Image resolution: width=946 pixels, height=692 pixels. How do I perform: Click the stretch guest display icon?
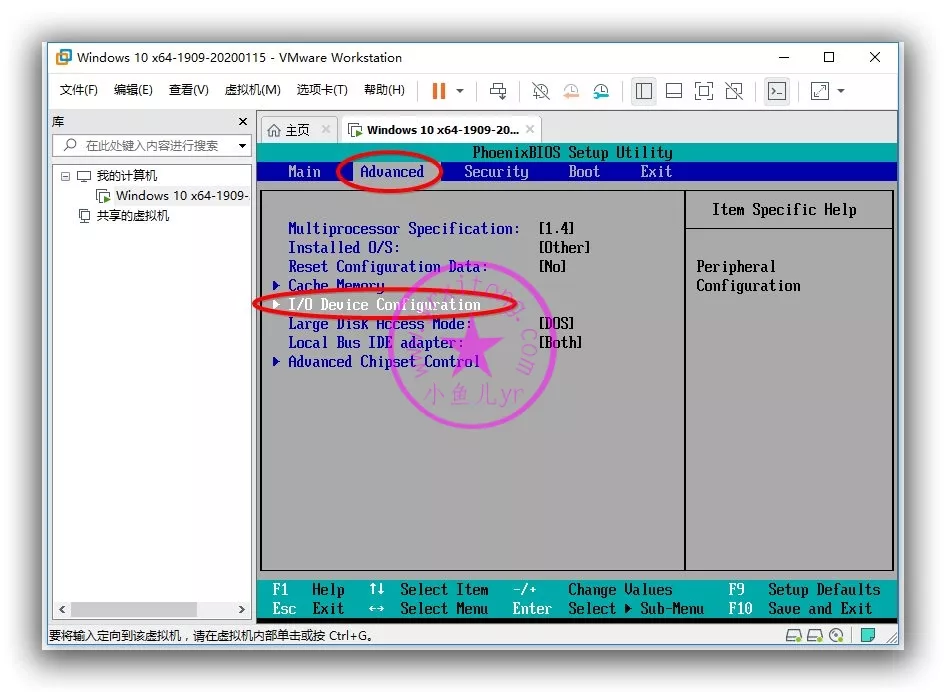[x=820, y=91]
